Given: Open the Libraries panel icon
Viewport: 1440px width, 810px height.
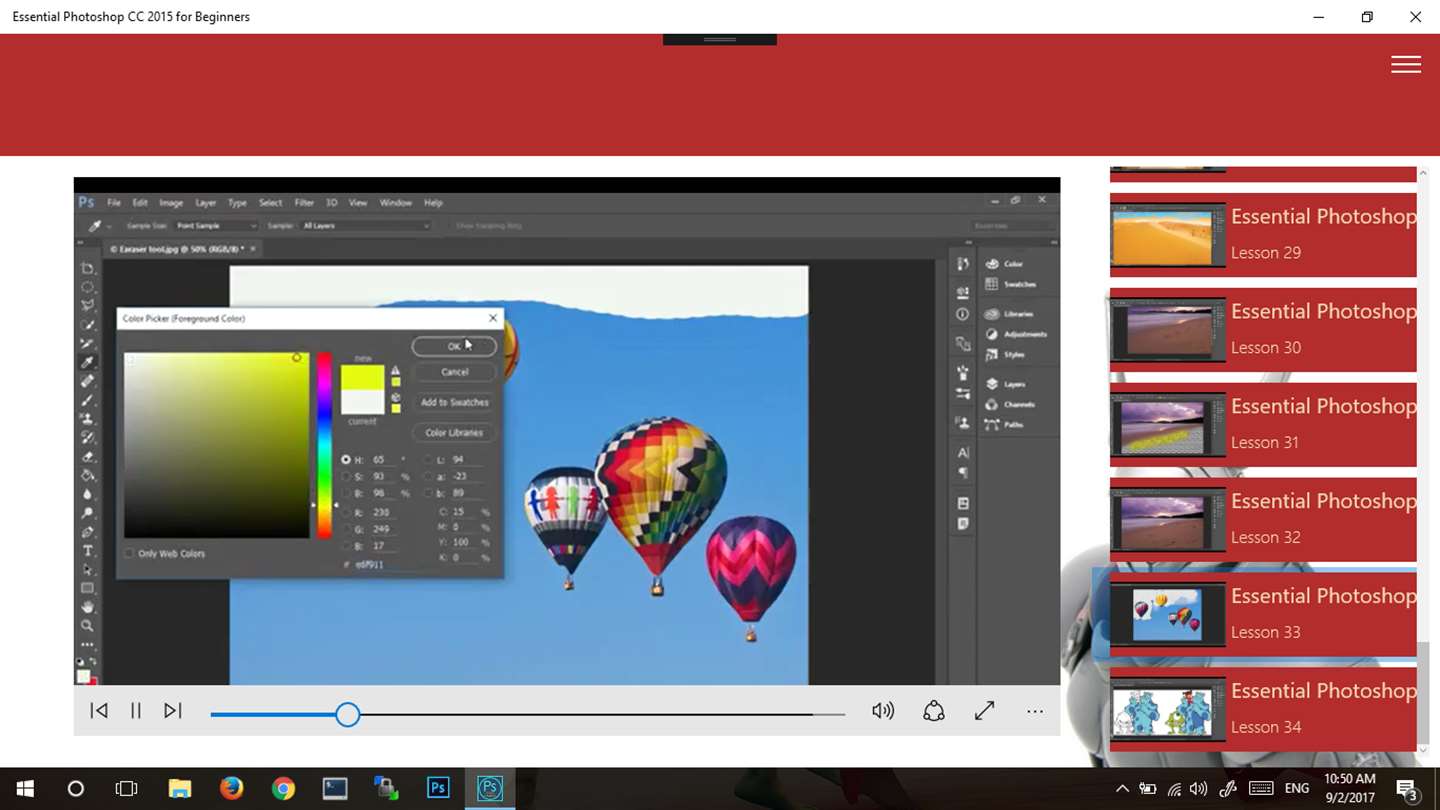Looking at the screenshot, I should 992,314.
